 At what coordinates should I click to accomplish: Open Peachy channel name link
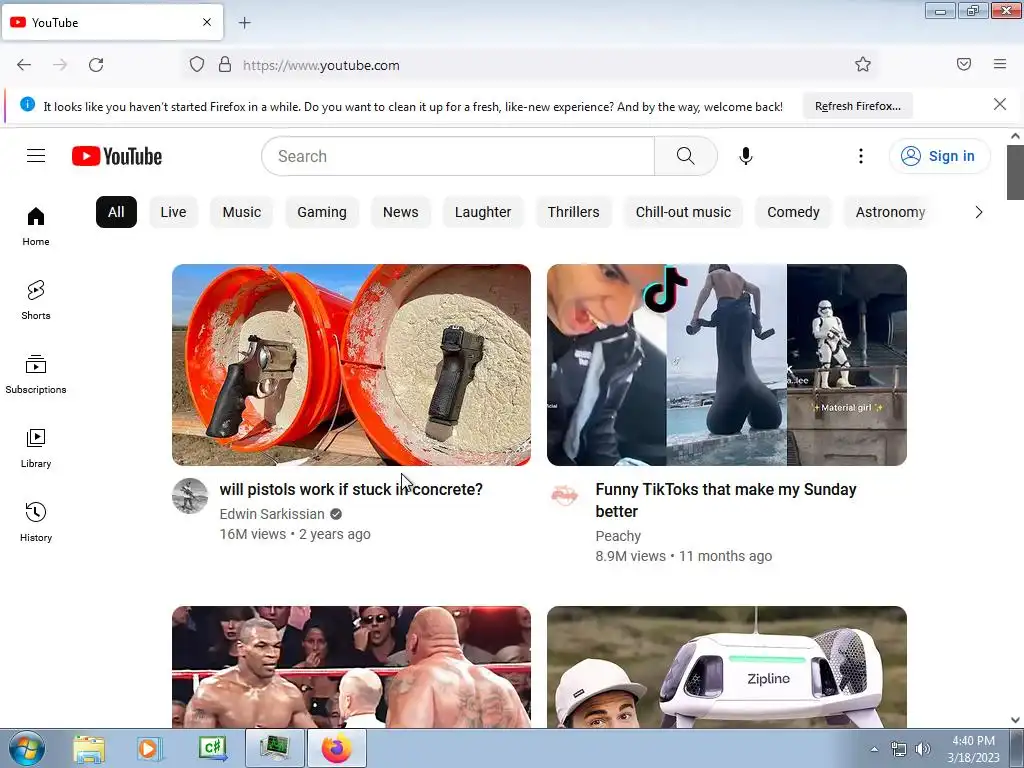[618, 536]
